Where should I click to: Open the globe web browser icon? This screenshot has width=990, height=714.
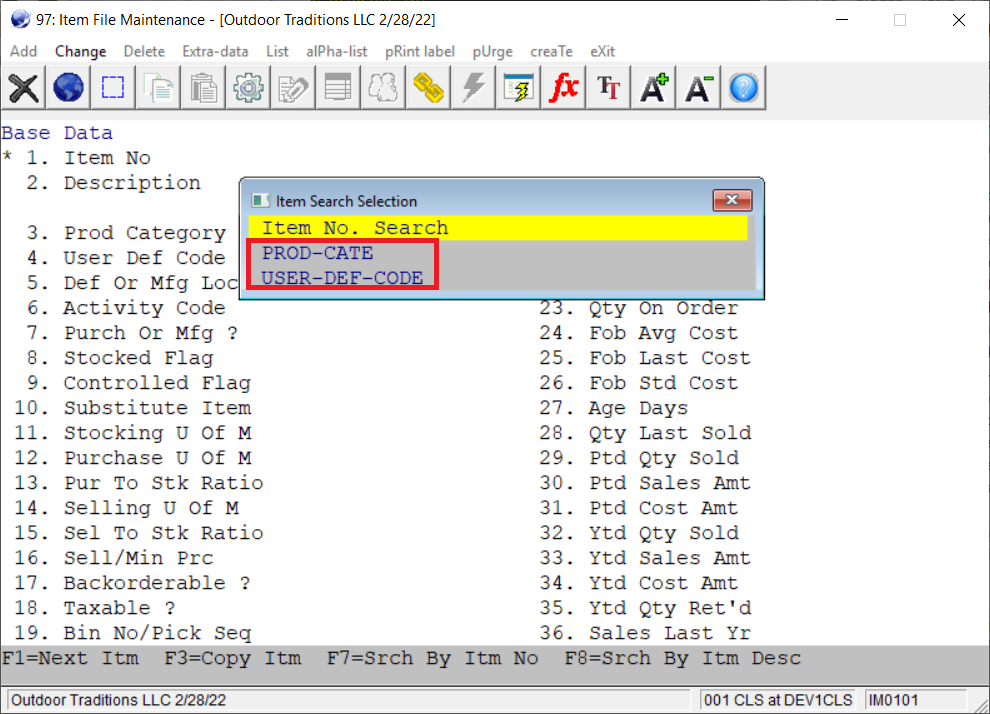pyautogui.click(x=68, y=88)
